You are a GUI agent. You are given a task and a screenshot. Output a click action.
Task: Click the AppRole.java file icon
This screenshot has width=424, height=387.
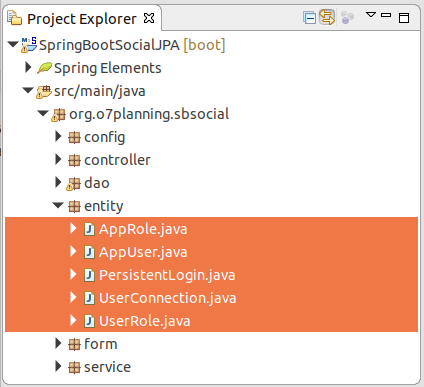click(x=89, y=229)
